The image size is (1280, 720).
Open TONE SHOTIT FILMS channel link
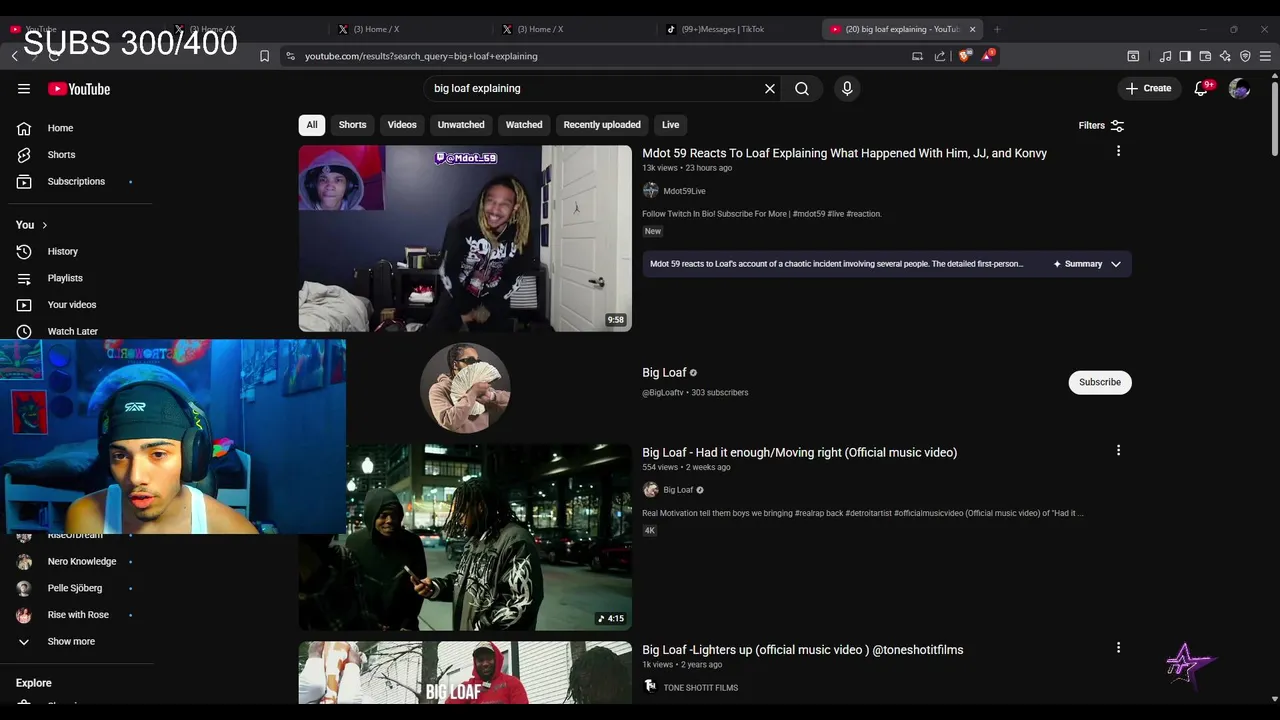coord(700,688)
